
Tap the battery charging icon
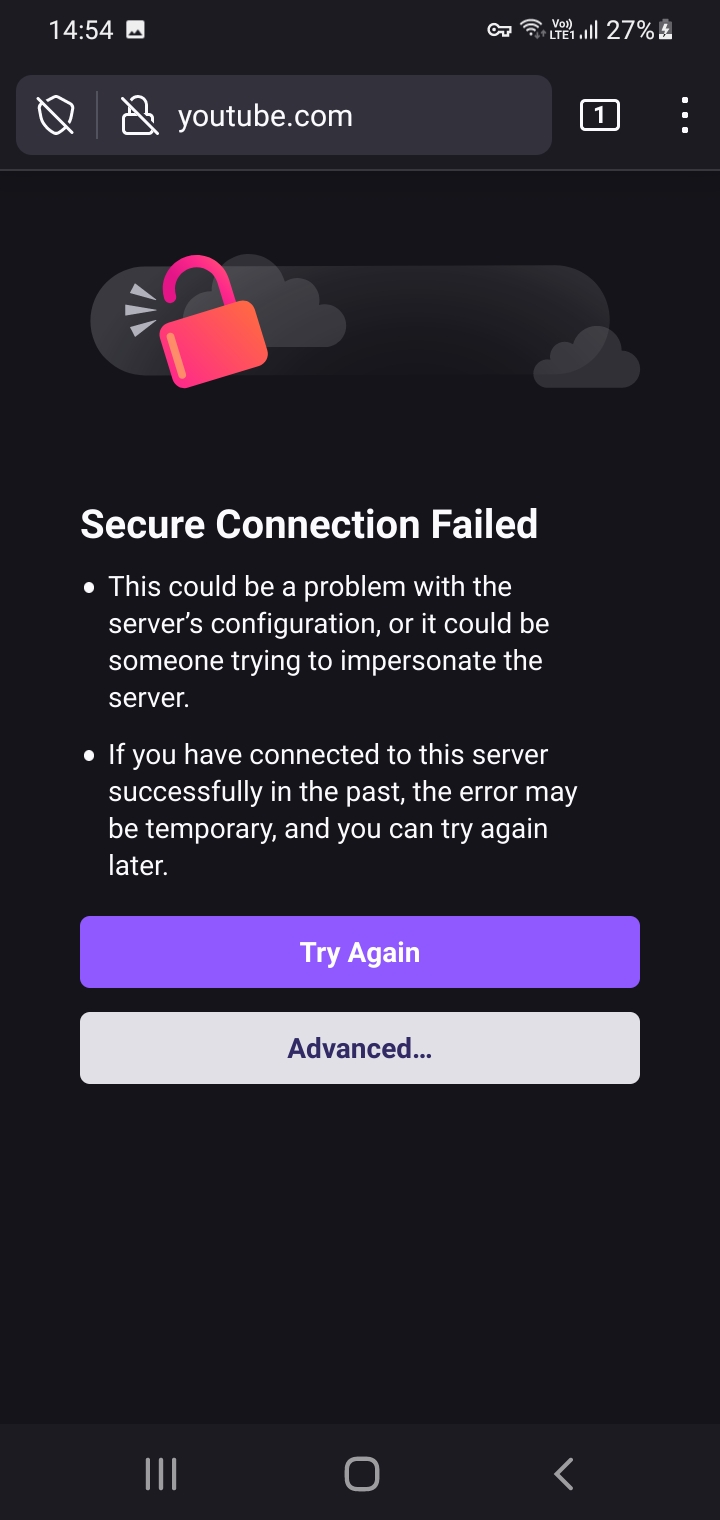pos(666,30)
